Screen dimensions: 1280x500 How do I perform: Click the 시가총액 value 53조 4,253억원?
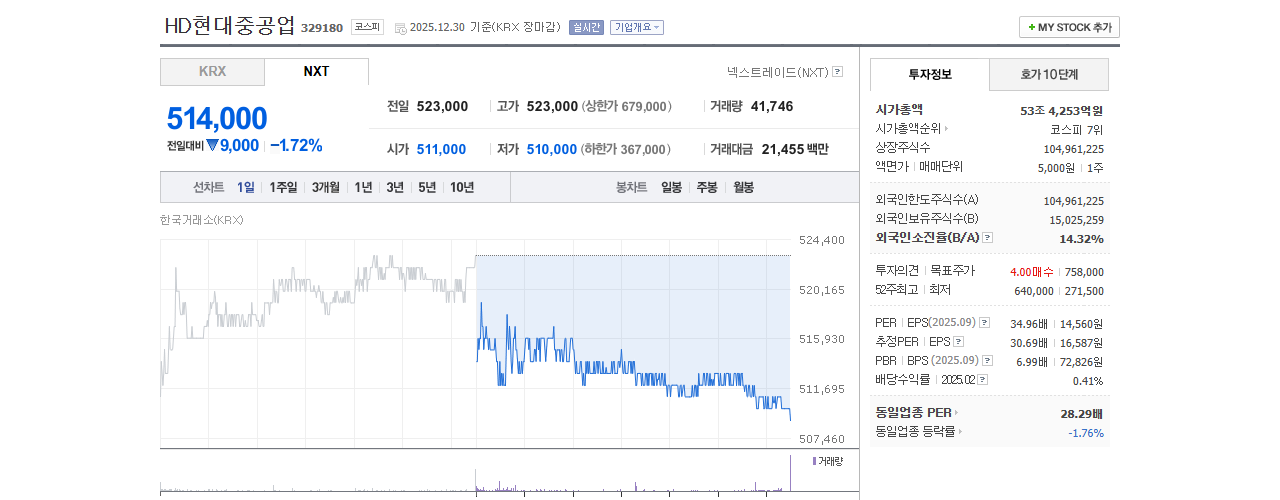(1062, 110)
